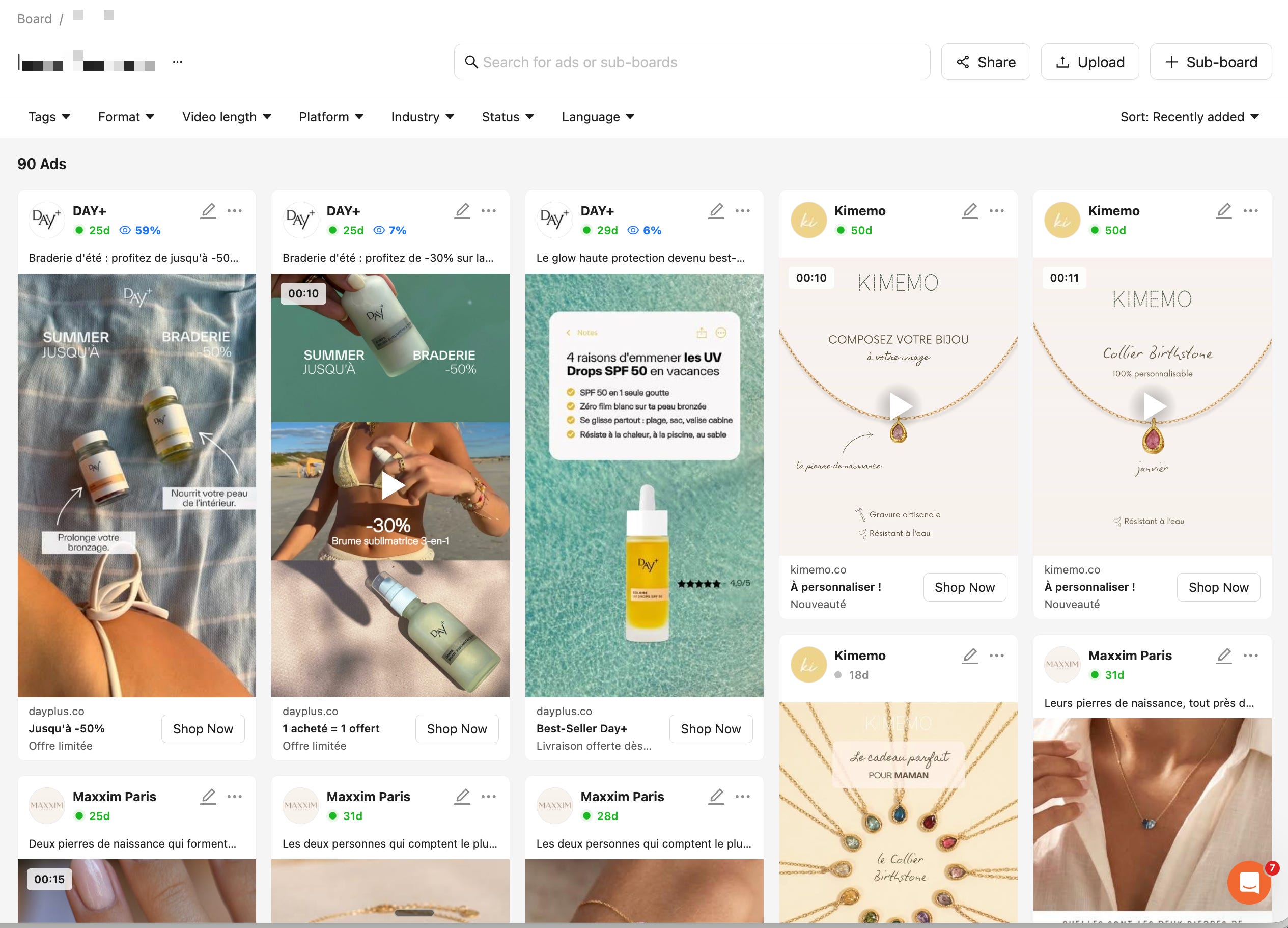The height and width of the screenshot is (928, 1288).
Task: Click 'dayplus.co' on the 'Jusqu'à -50%' ad
Action: (56, 711)
